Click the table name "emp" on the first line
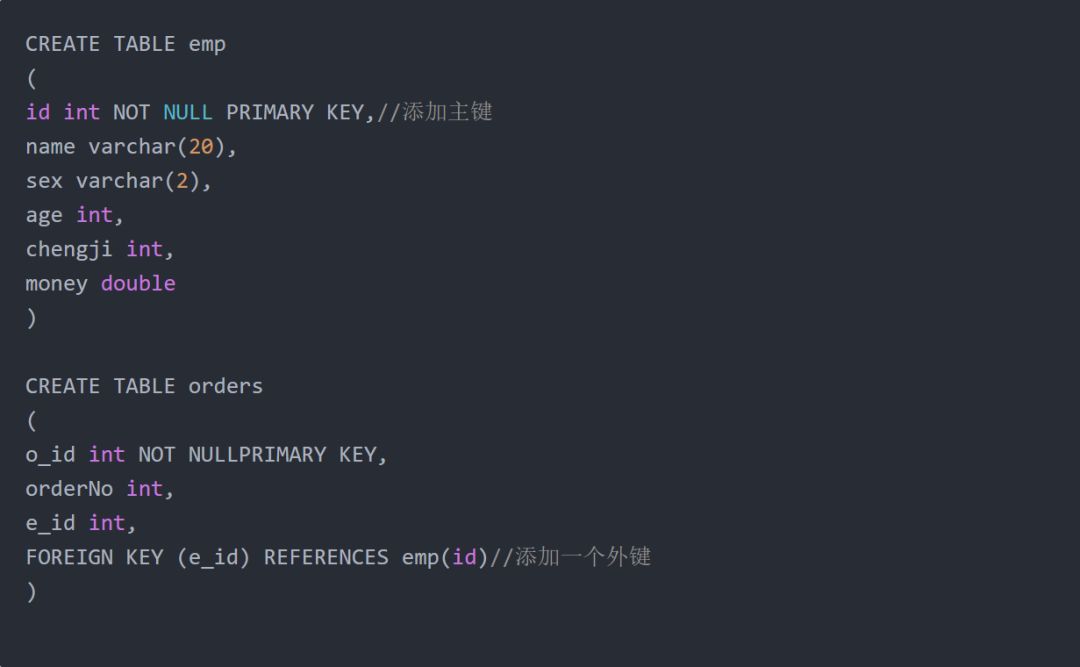1080x667 pixels. [207, 44]
